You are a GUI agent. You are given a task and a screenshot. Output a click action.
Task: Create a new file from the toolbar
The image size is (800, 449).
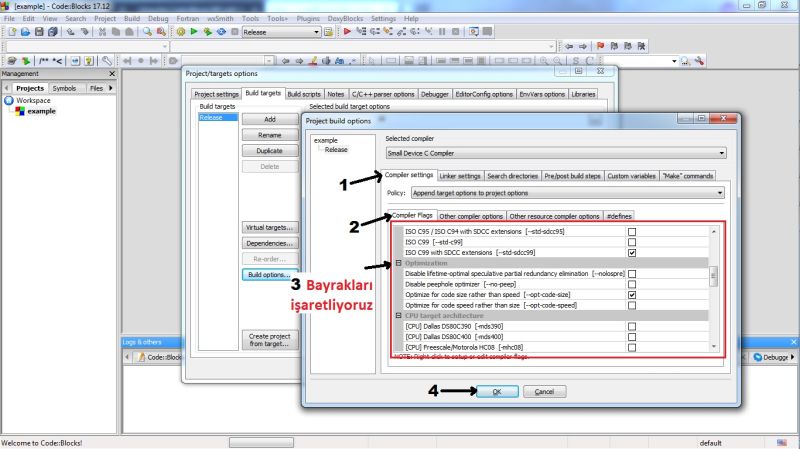coord(12,32)
